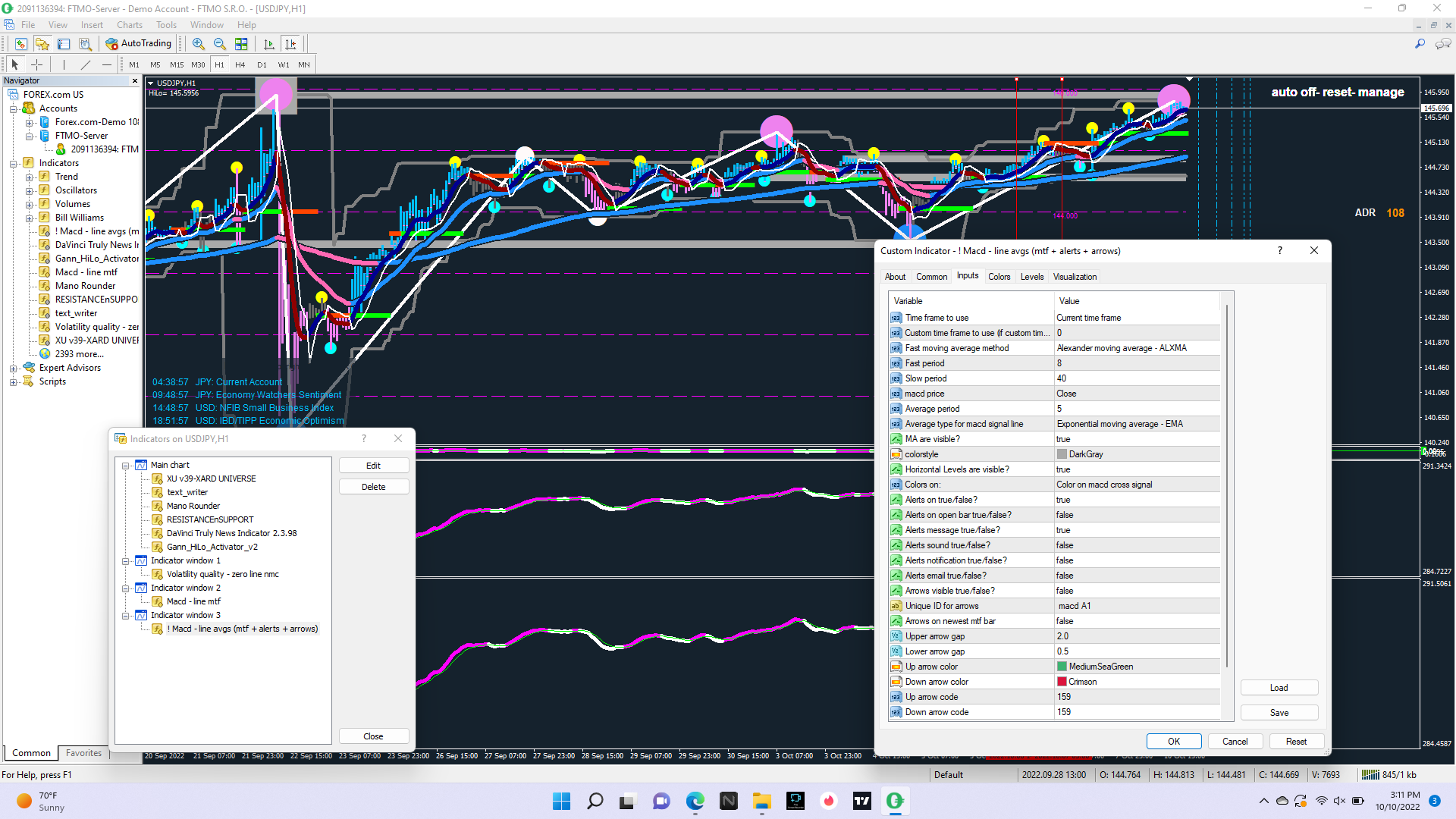Toggle chart auto scroll
Screen dimensions: 1456x819
(268, 44)
